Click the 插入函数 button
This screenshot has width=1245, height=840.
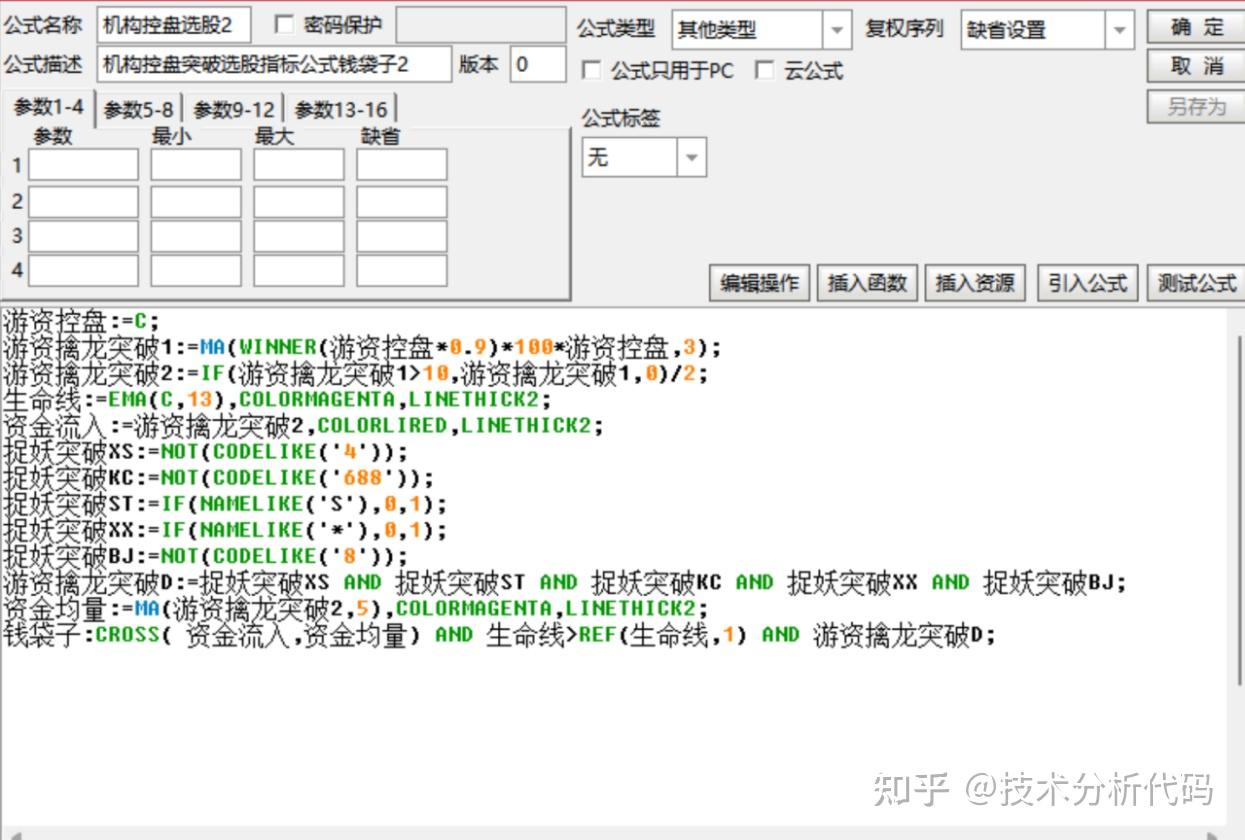click(x=867, y=283)
